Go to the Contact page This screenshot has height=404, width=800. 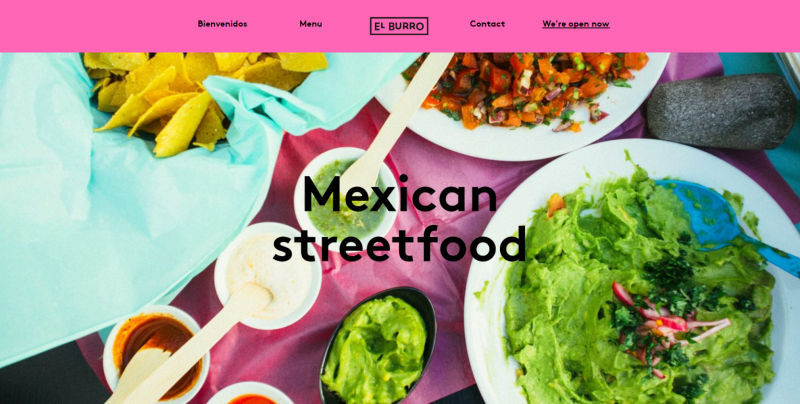(x=487, y=24)
